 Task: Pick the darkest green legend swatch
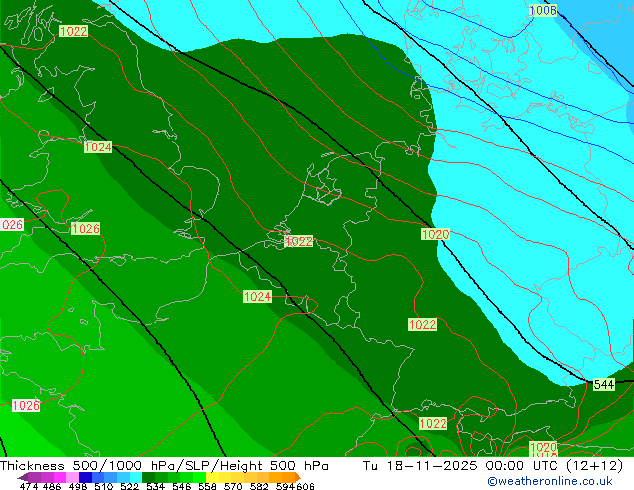[x=148, y=477]
